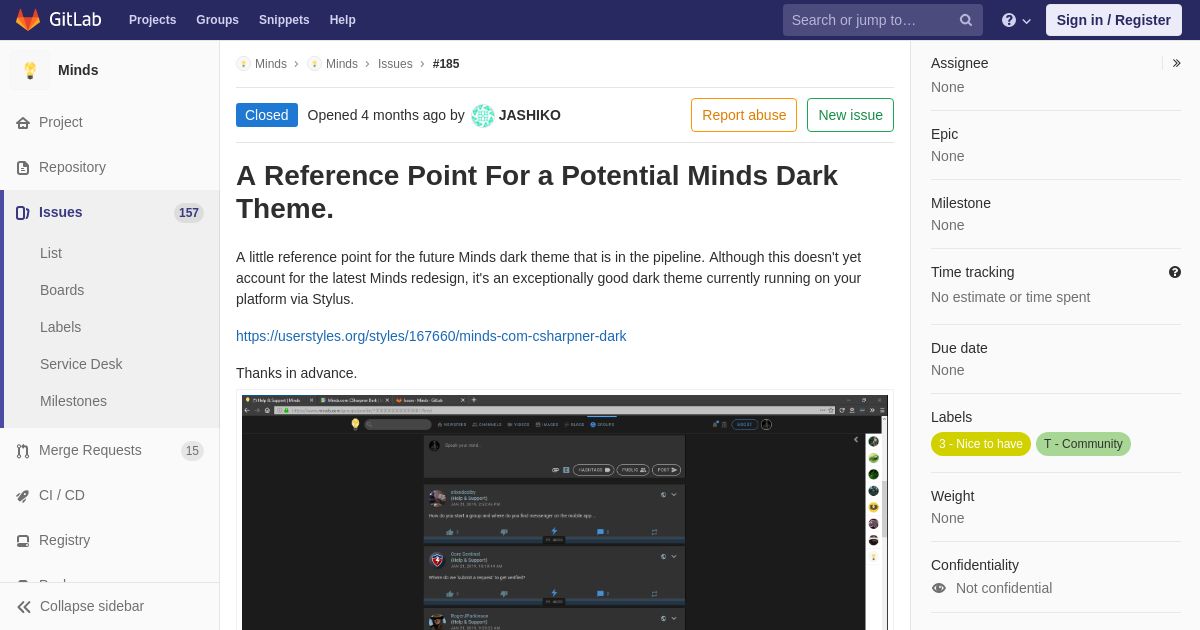This screenshot has height=630, width=1200.
Task: Click the second Minds breadcrumb avatar icon
Action: pos(315,64)
